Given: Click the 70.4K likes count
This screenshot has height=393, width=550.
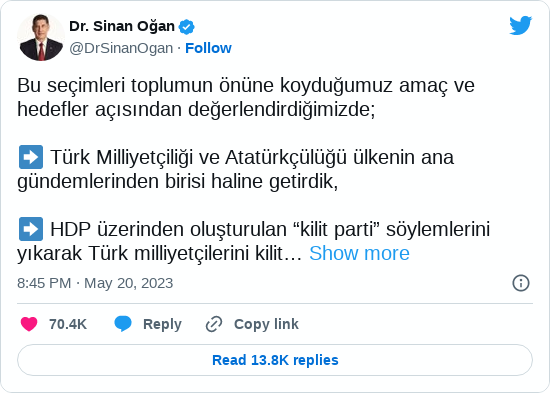Looking at the screenshot, I should (x=68, y=324).
